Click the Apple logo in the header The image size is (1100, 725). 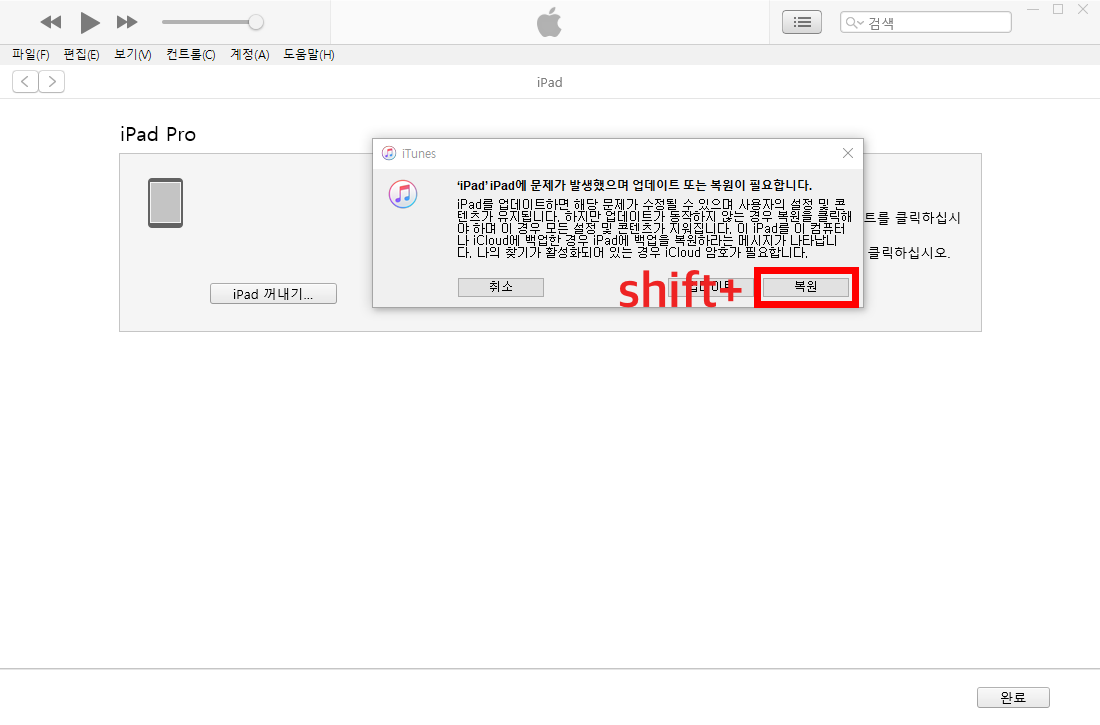point(549,22)
